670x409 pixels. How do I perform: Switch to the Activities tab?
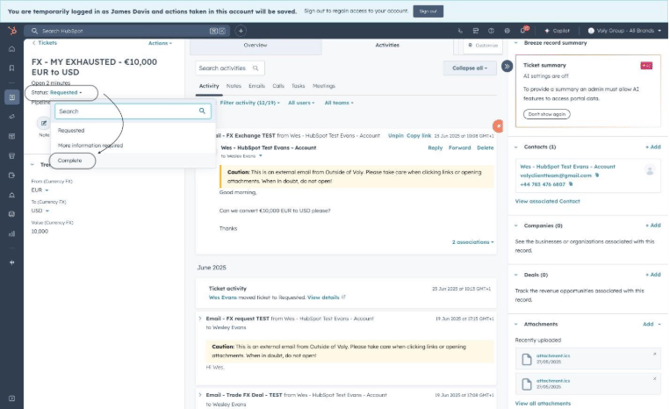tap(387, 45)
